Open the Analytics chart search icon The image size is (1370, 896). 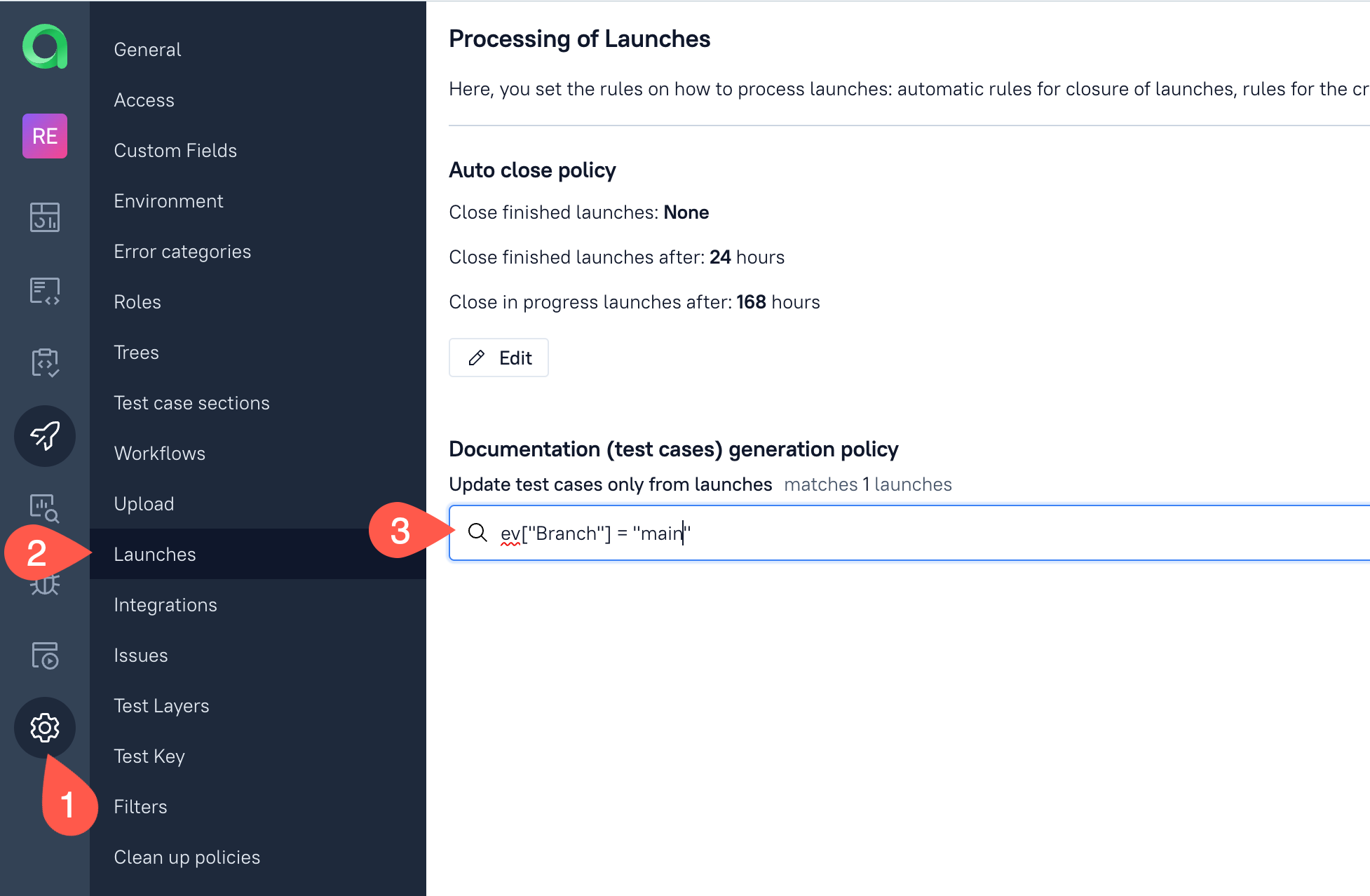coord(45,508)
